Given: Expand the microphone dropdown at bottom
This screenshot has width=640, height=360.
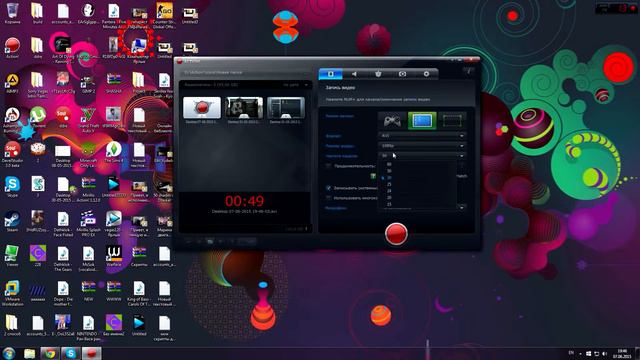Looking at the screenshot, I should pyautogui.click(x=462, y=208).
